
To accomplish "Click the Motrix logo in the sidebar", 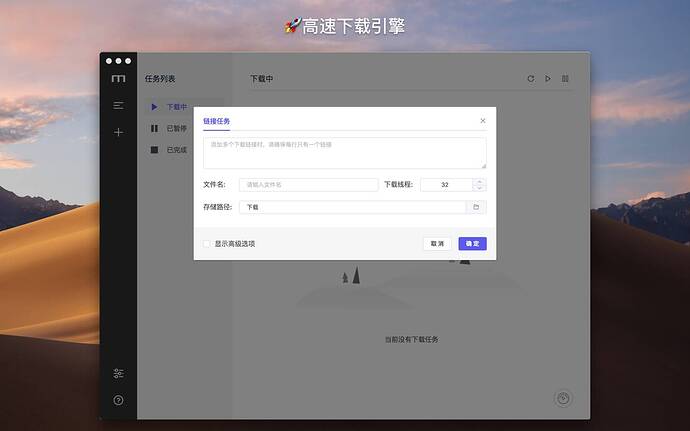I will (x=118, y=79).
